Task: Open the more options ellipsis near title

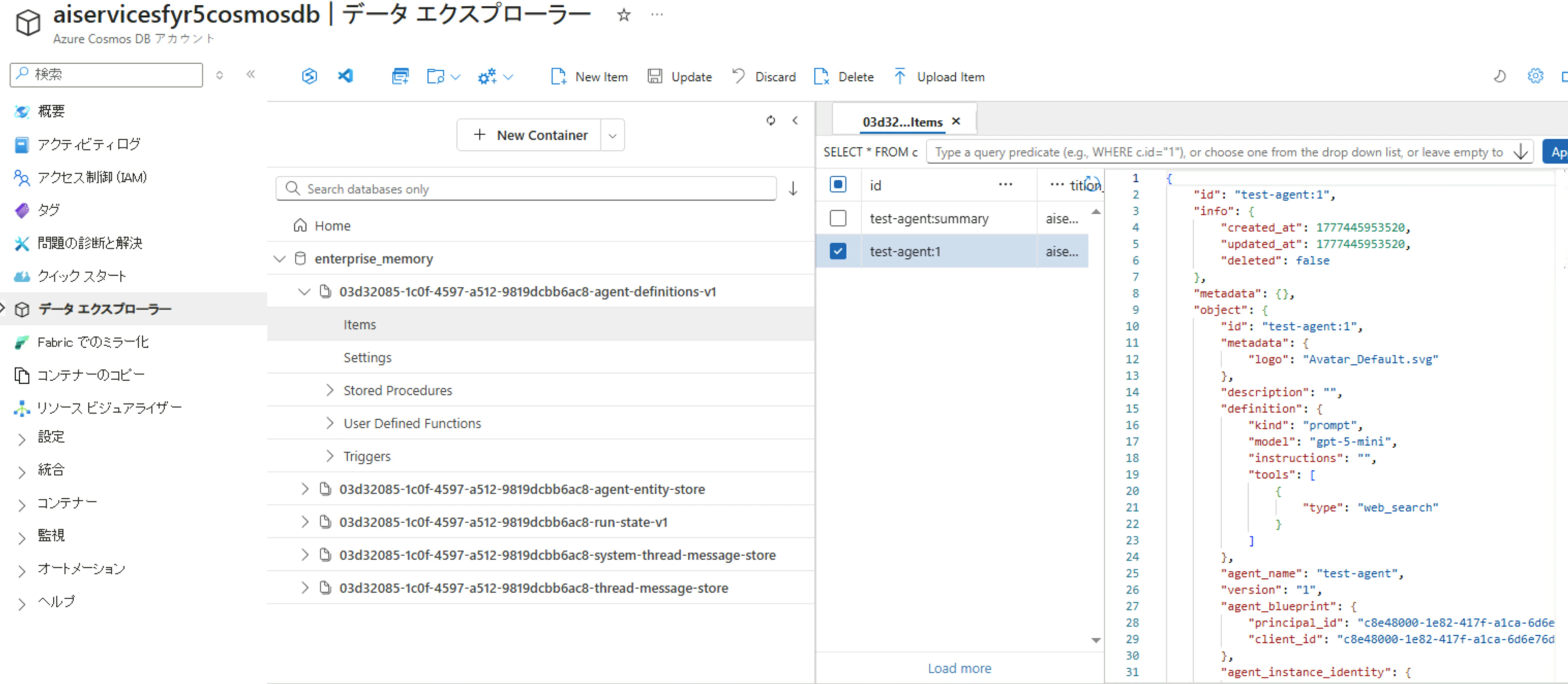Action: pos(657,14)
